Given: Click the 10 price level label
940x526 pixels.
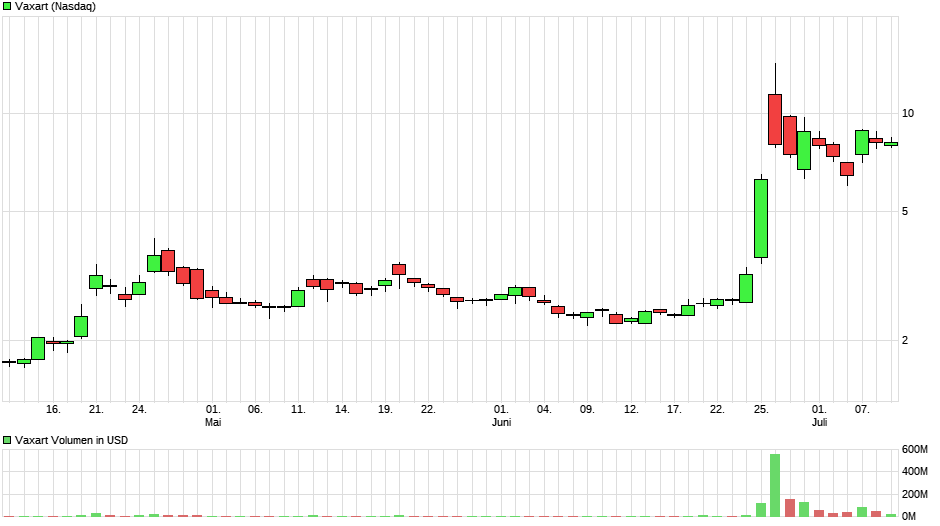Looking at the screenshot, I should (x=908, y=113).
